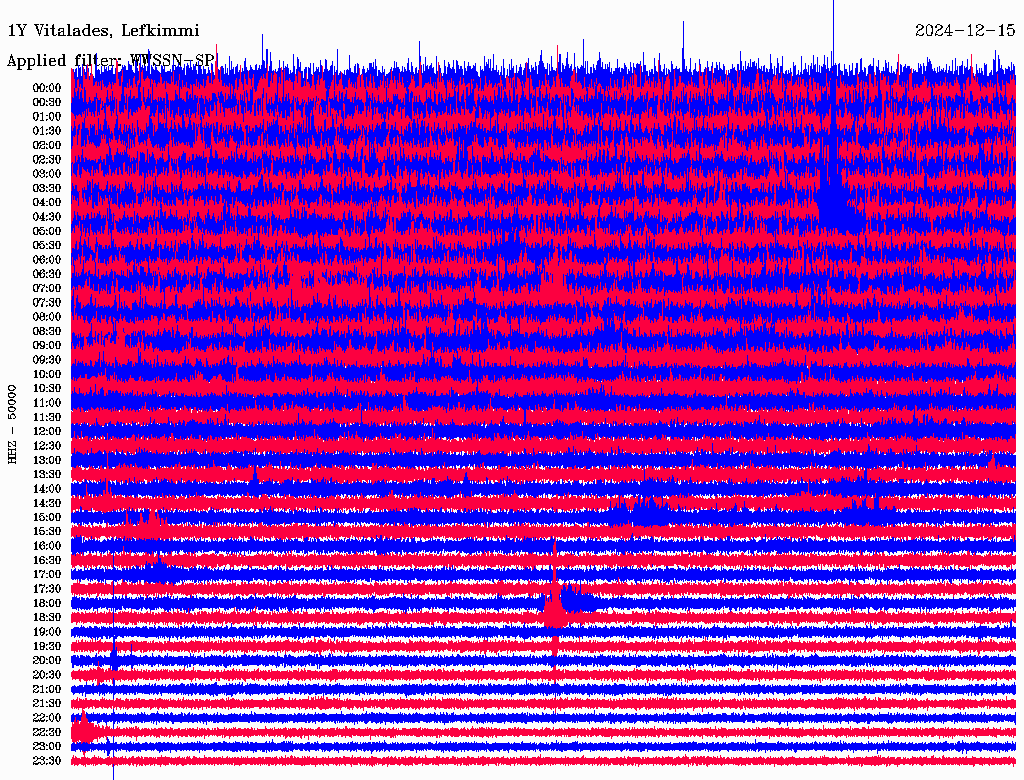Select the 05:00 time row label
Image resolution: width=1024 pixels, height=780 pixels.
47,231
